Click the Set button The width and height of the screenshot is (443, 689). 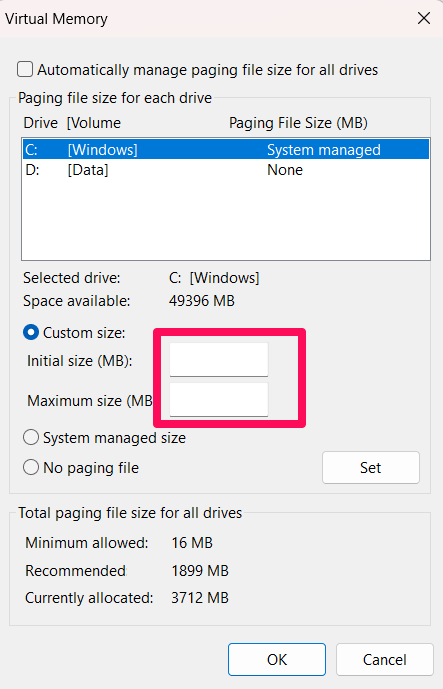pyautogui.click(x=370, y=468)
